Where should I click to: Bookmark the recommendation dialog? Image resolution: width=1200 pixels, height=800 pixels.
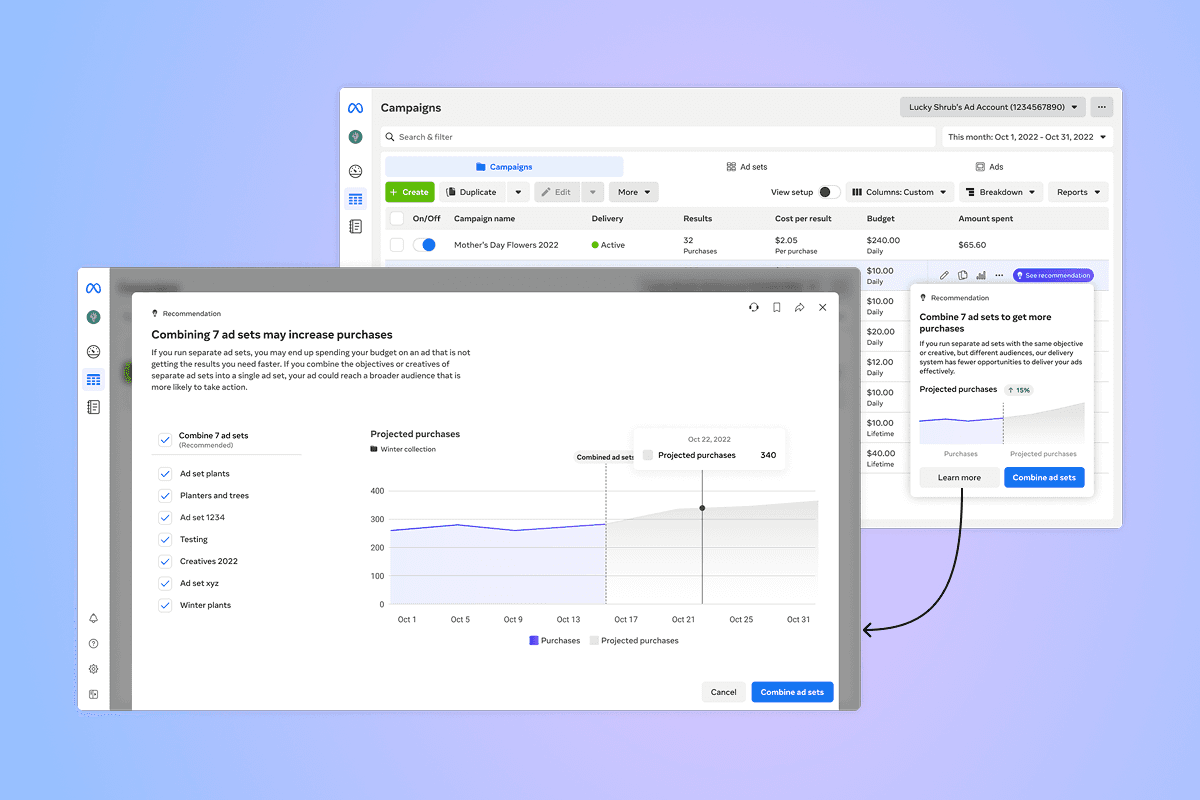(x=777, y=307)
